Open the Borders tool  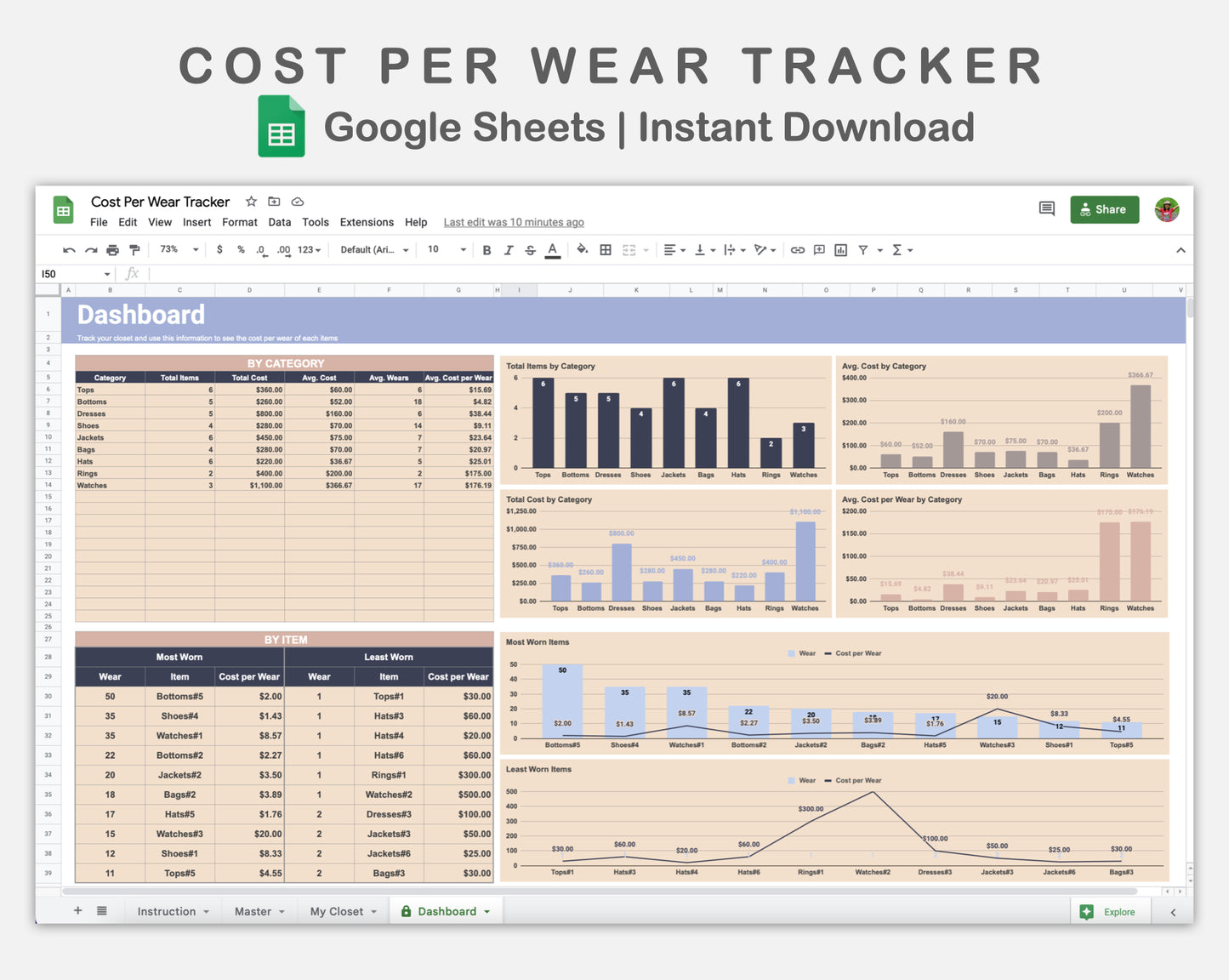pos(606,249)
